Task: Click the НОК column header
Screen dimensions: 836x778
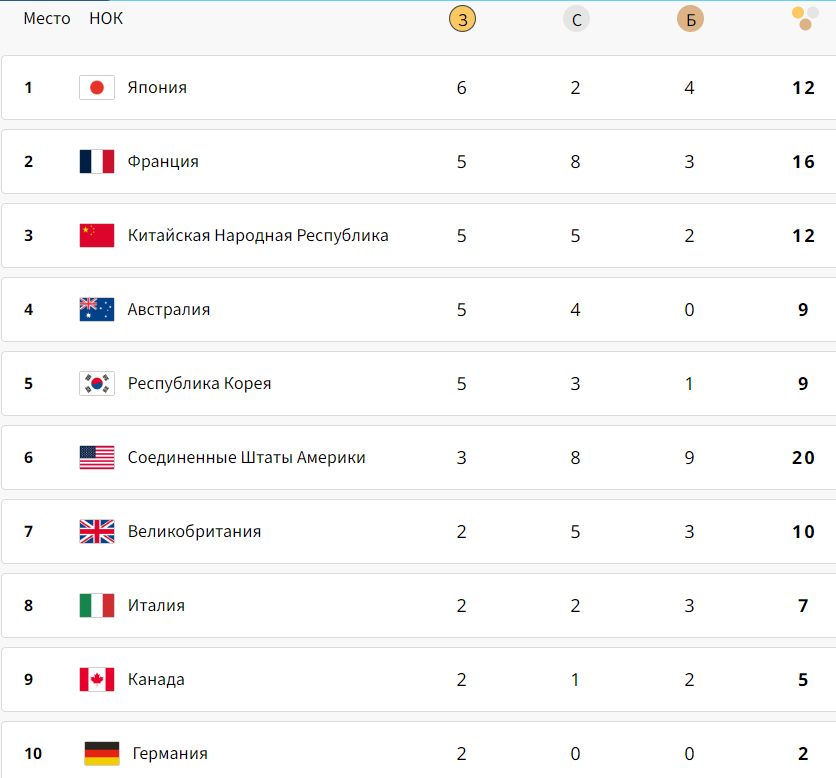Action: [x=106, y=19]
